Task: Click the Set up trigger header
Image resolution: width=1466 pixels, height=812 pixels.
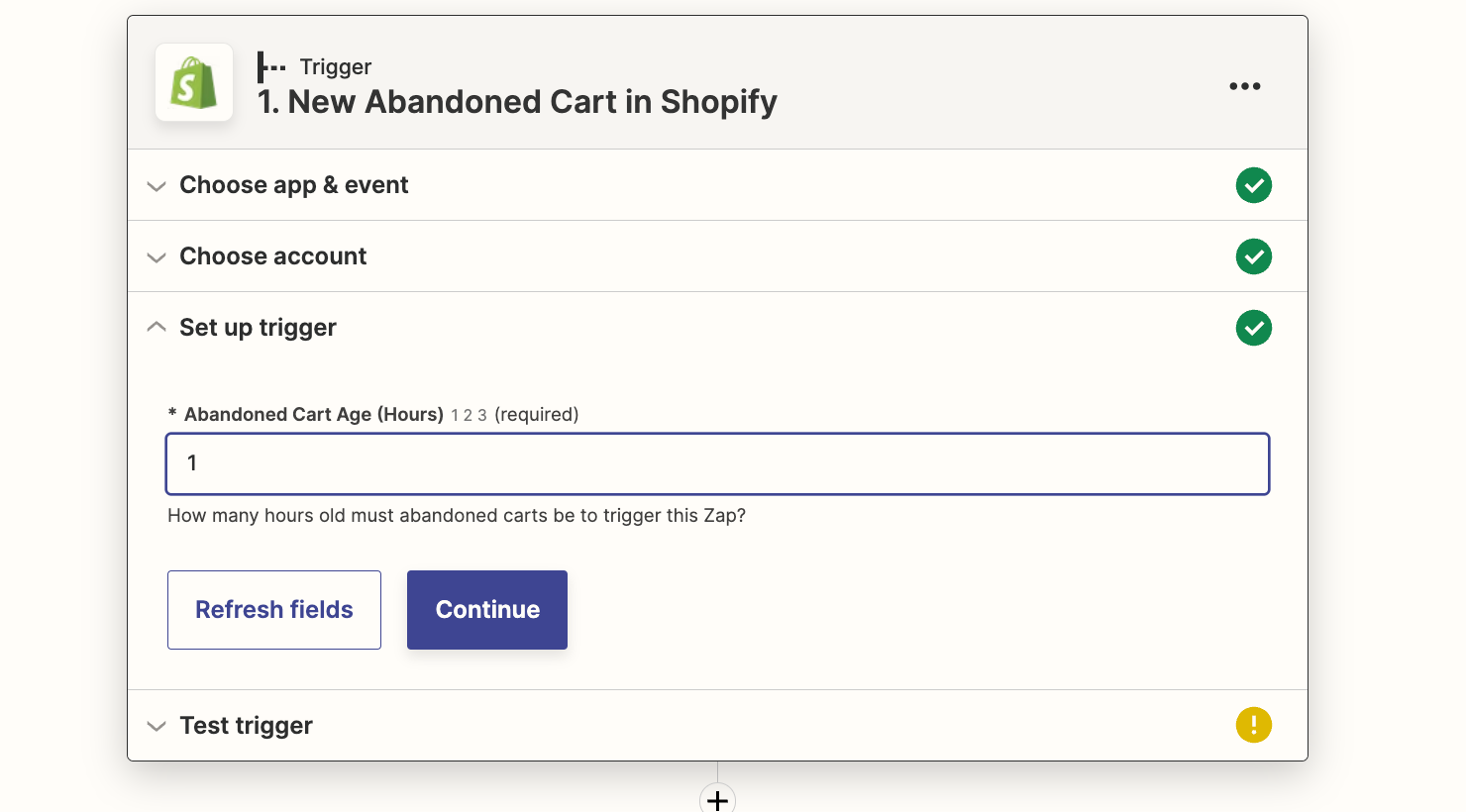Action: [x=257, y=327]
